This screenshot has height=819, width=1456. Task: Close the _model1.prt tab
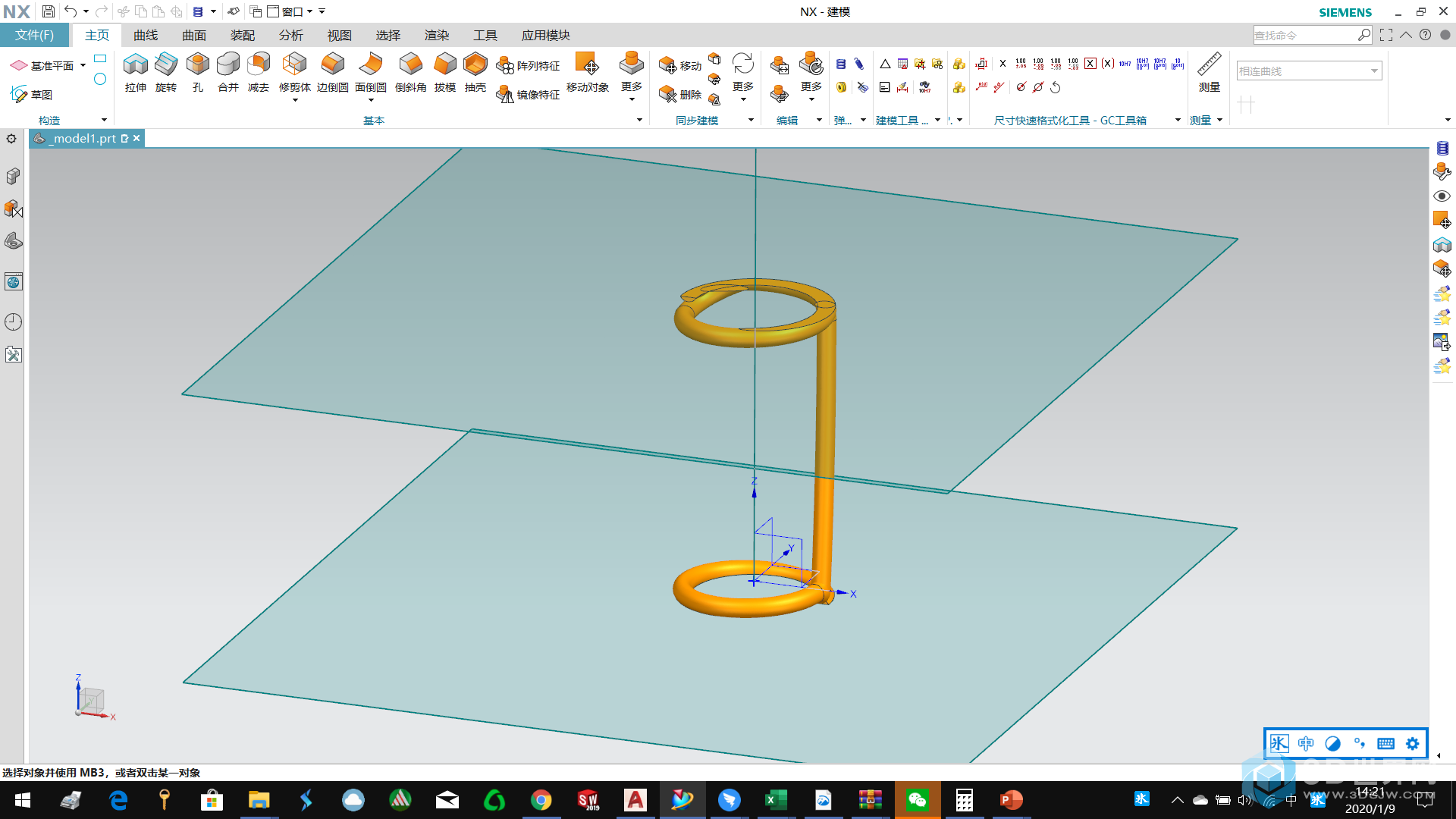136,138
